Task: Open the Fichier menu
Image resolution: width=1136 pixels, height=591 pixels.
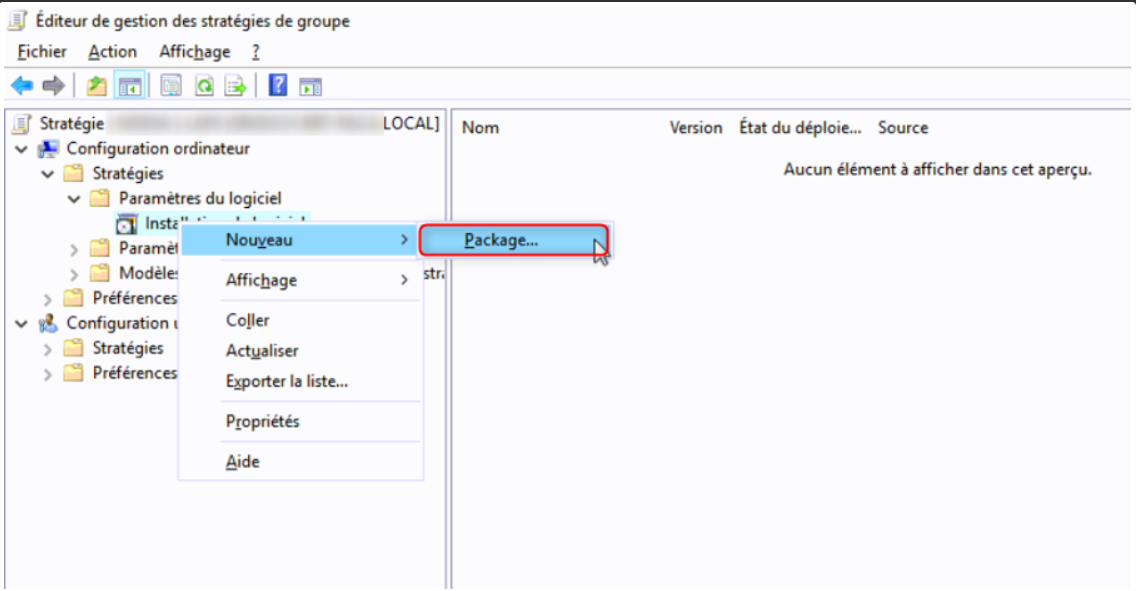Action: click(x=42, y=52)
